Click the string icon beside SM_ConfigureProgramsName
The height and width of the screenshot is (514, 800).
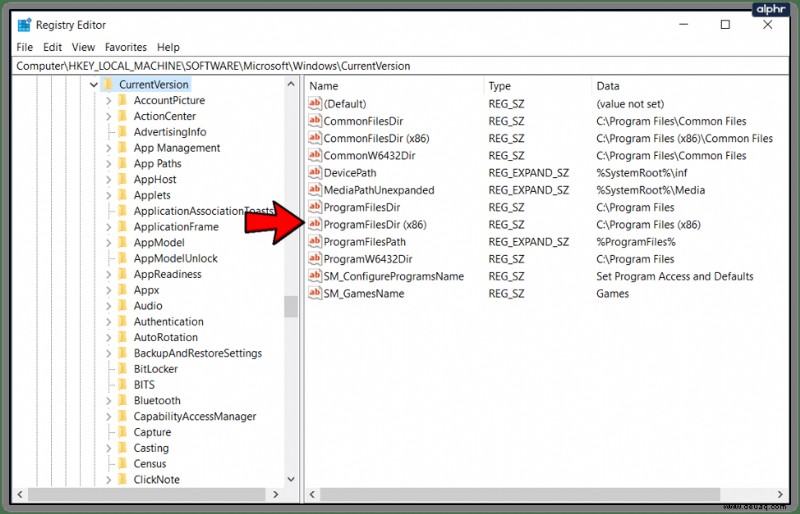(x=315, y=276)
